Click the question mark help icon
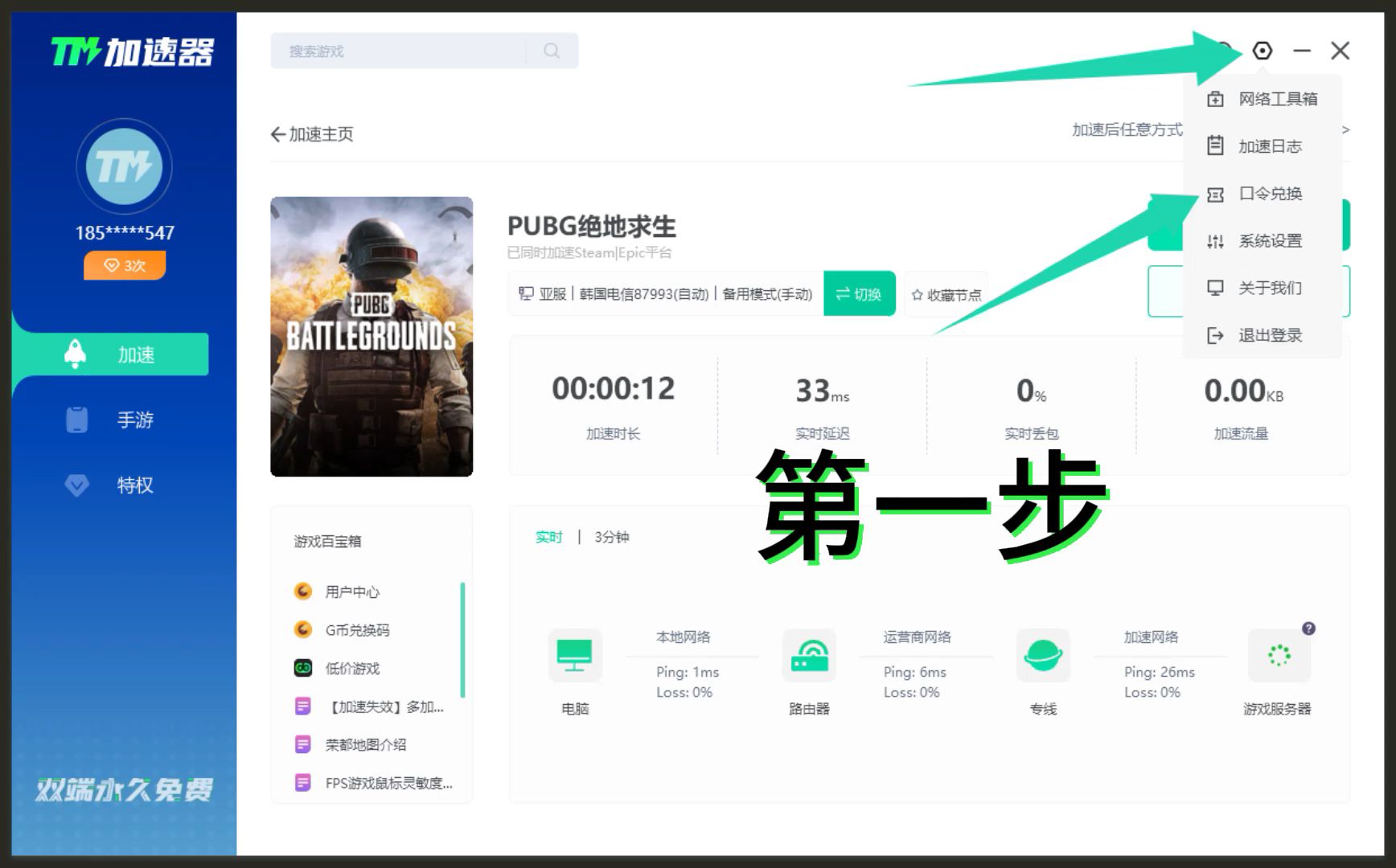 click(1308, 628)
